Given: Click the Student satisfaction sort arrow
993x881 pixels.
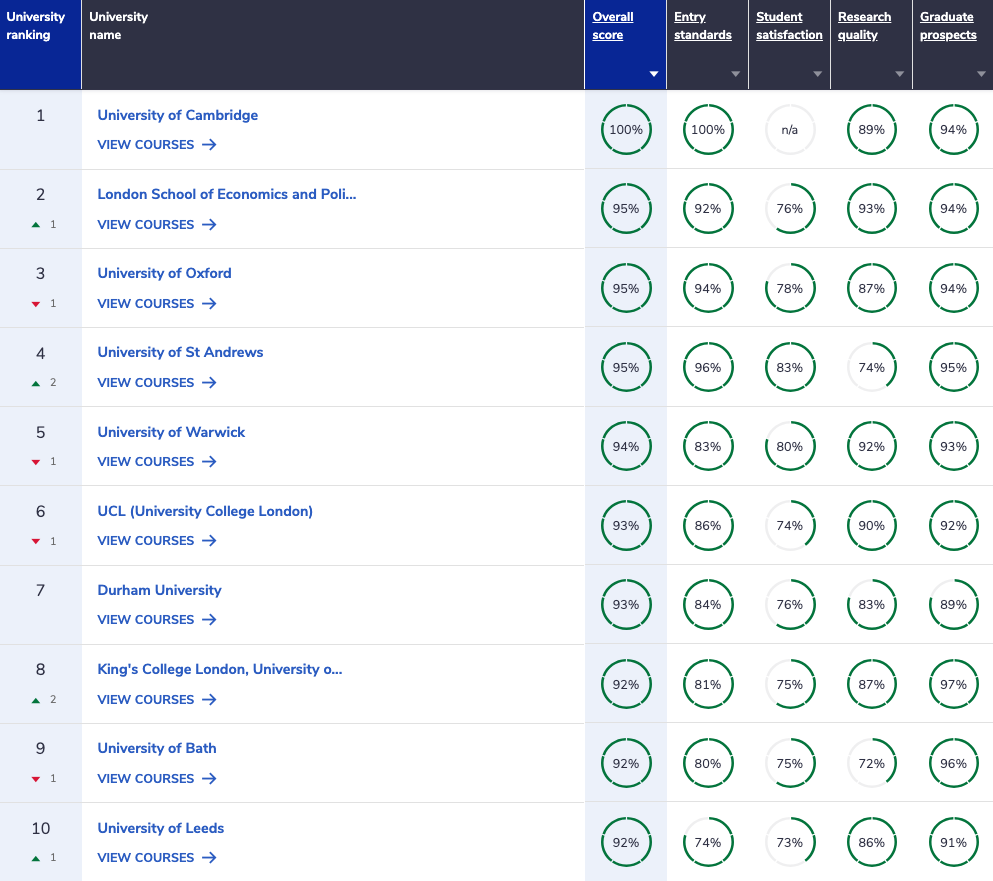Looking at the screenshot, I should coord(818,74).
